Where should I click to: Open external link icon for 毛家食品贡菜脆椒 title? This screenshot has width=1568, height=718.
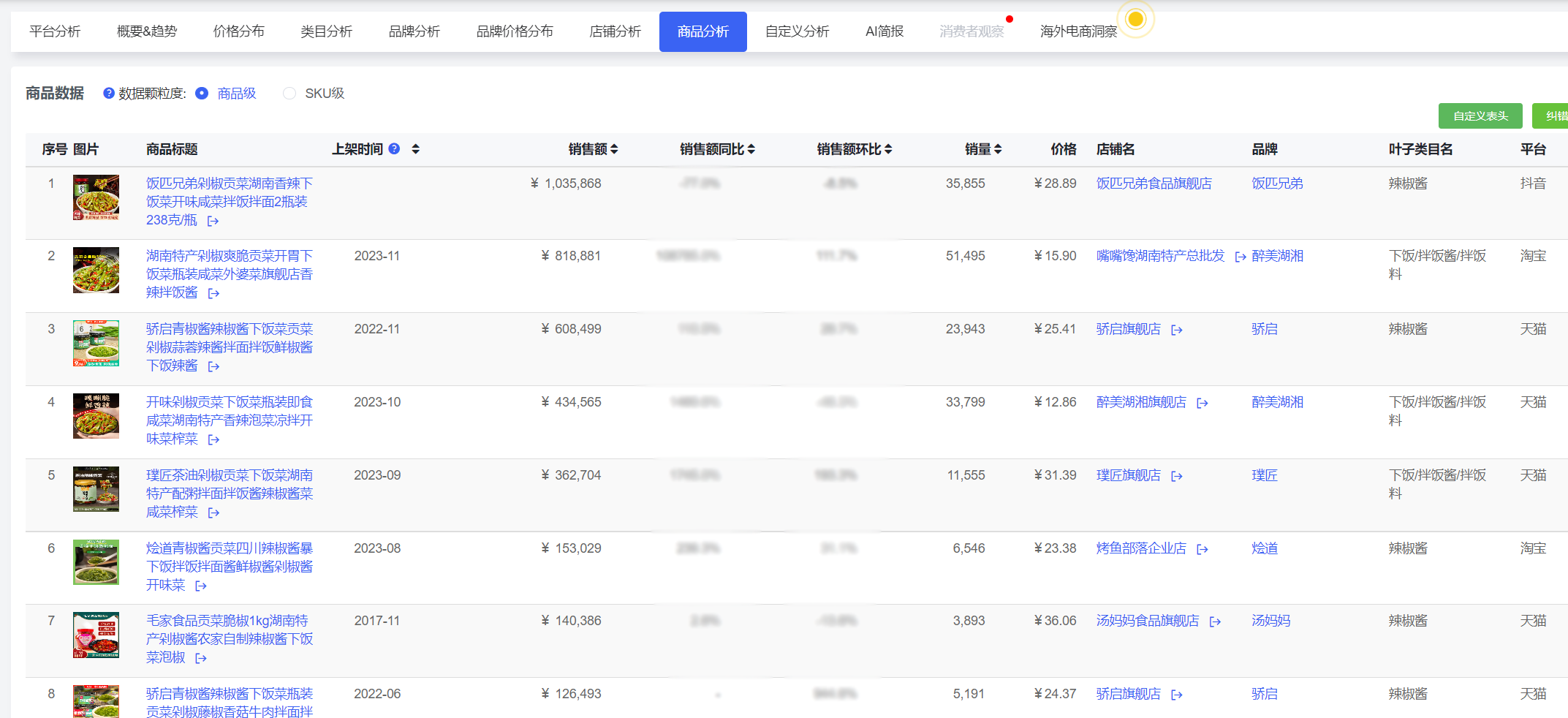201,658
